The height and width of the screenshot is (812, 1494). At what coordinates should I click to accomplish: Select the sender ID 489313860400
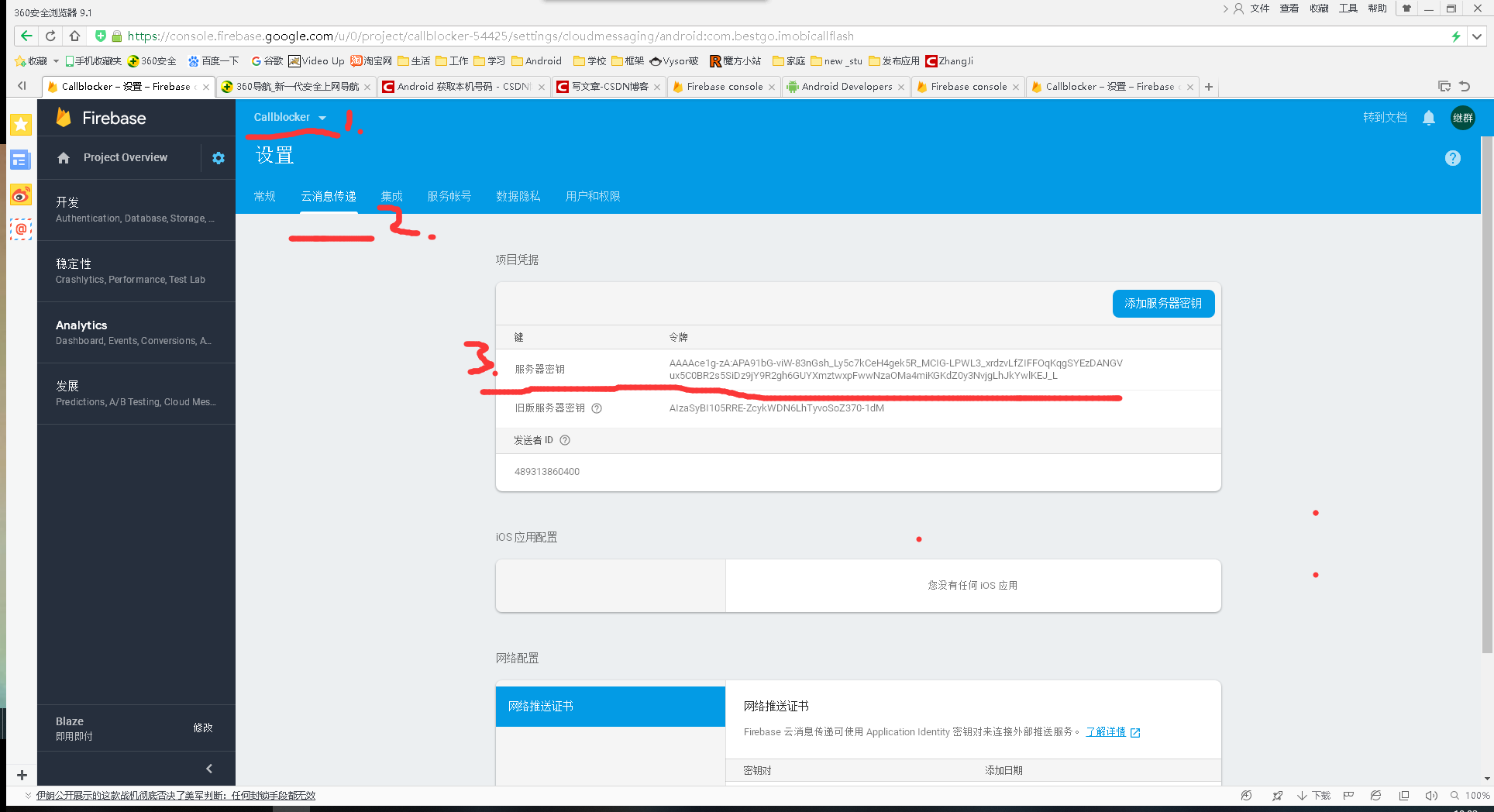547,472
